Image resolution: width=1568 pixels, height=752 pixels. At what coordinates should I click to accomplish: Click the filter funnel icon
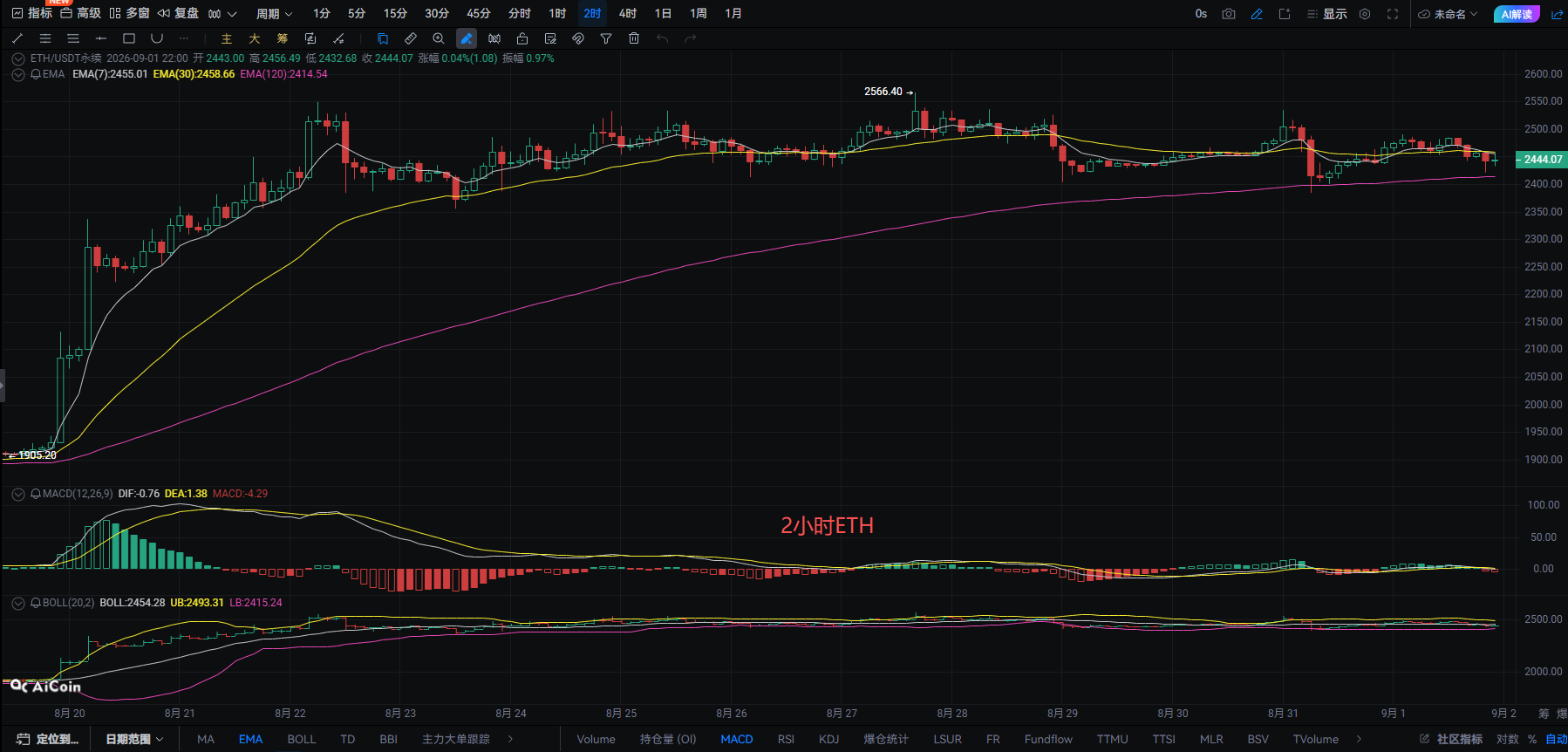coord(606,38)
